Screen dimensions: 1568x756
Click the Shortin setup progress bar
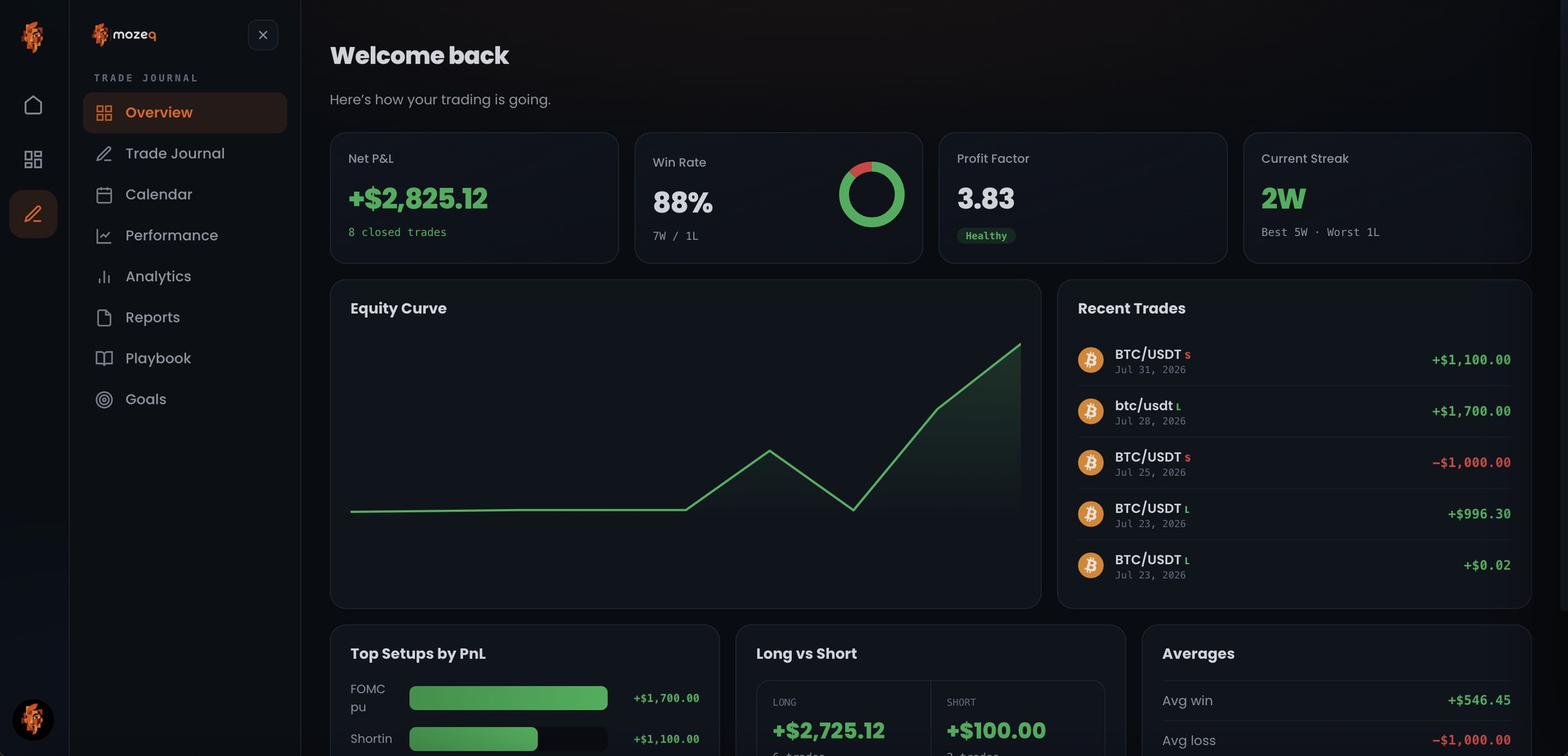[508, 739]
